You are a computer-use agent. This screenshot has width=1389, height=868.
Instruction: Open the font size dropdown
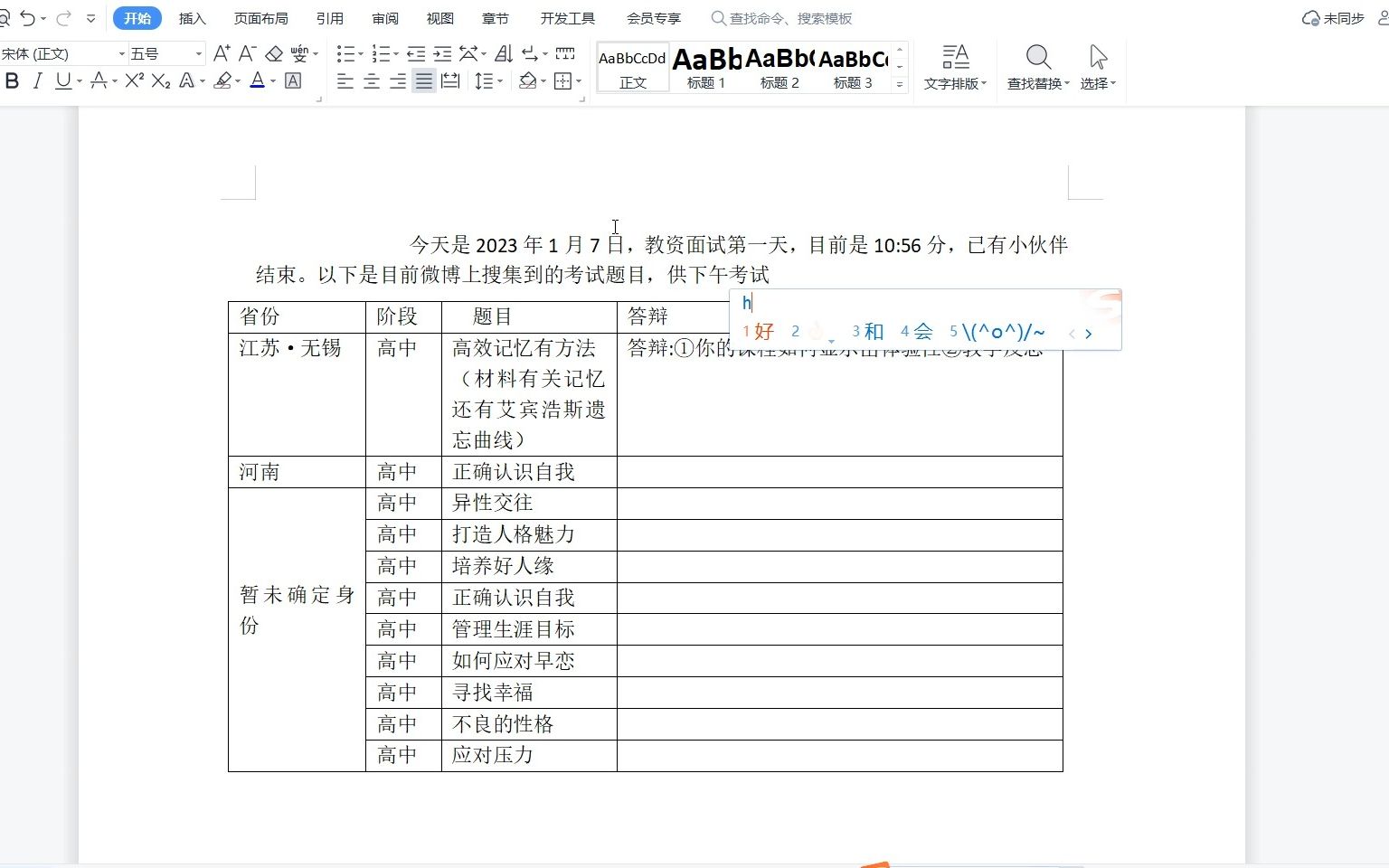[x=198, y=54]
